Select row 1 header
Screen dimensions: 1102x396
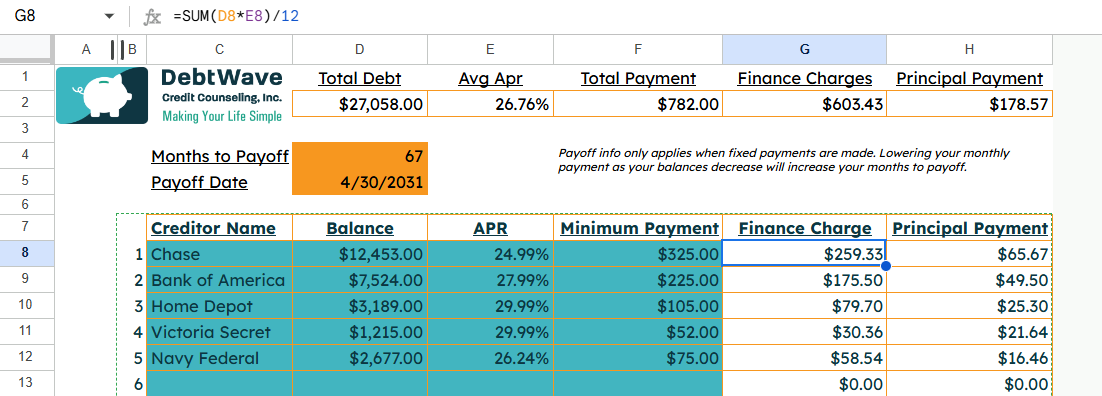point(27,76)
